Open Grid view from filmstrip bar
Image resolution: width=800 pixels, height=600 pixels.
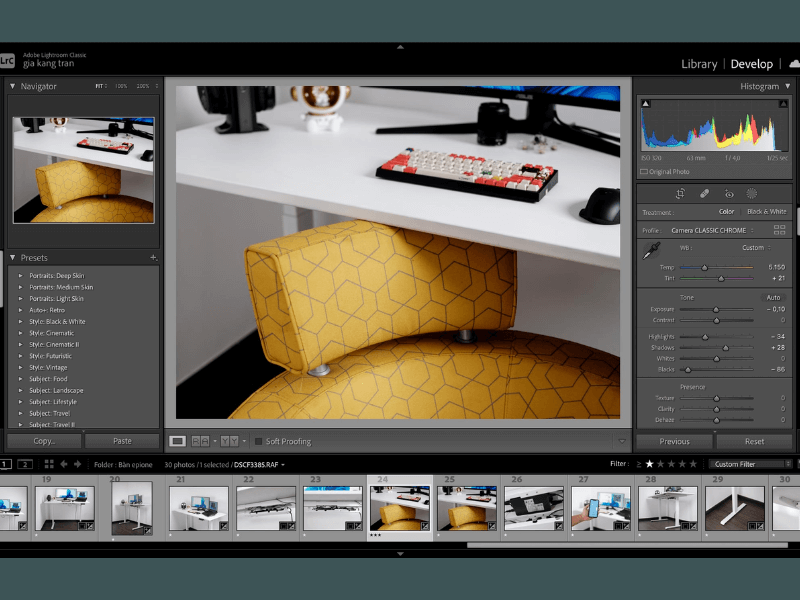(47, 464)
